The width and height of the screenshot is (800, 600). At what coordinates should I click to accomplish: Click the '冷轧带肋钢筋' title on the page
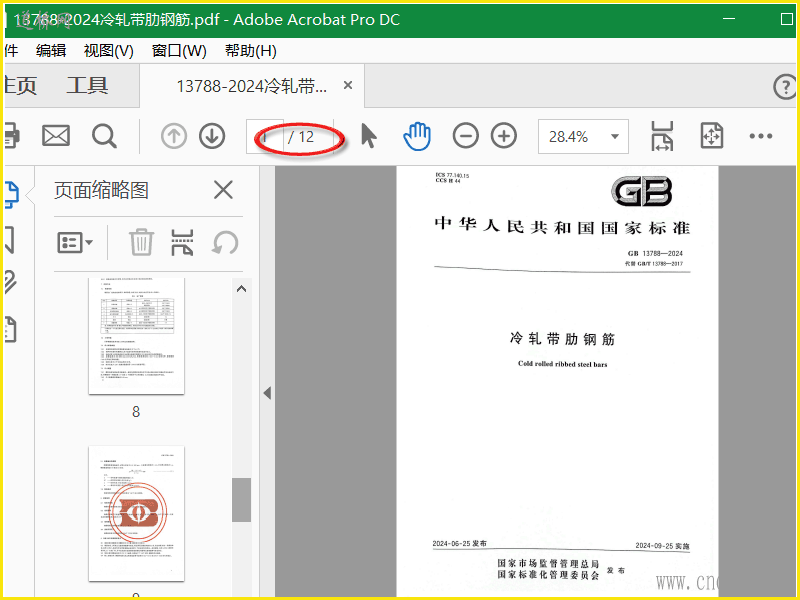pyautogui.click(x=562, y=339)
